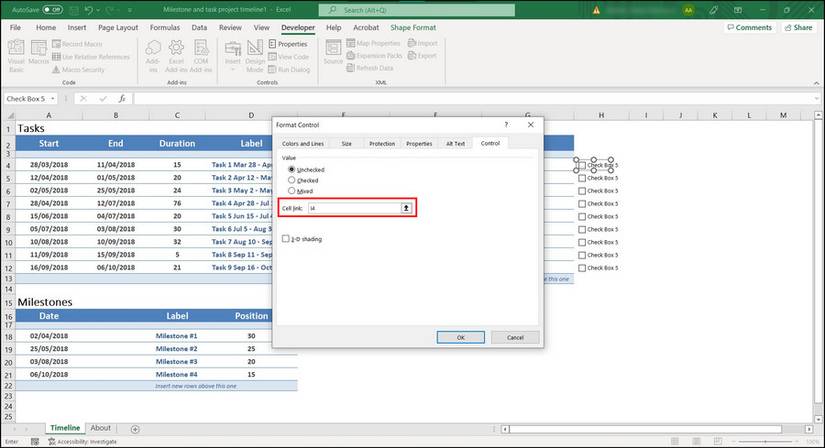Toggle Use Relative References option
Image resolution: width=825 pixels, height=448 pixels.
click(x=90, y=56)
